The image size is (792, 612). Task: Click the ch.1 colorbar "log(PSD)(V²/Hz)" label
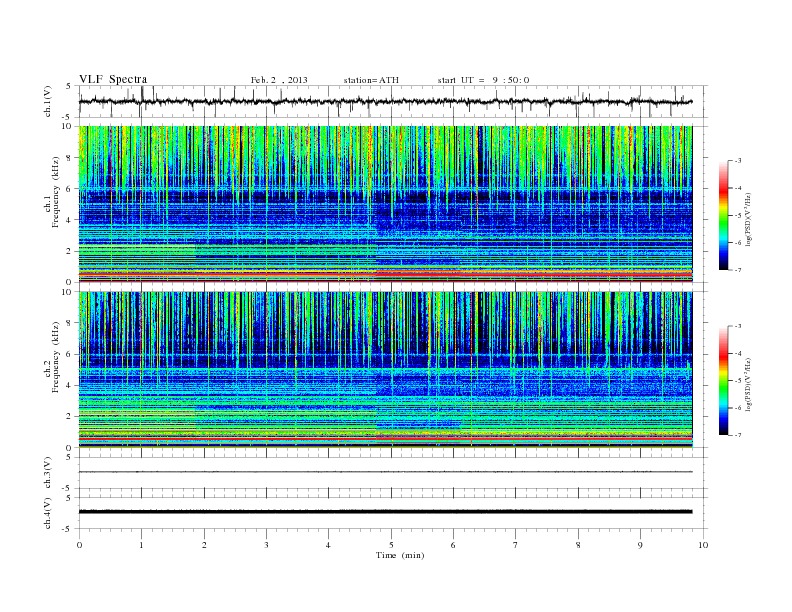748,220
